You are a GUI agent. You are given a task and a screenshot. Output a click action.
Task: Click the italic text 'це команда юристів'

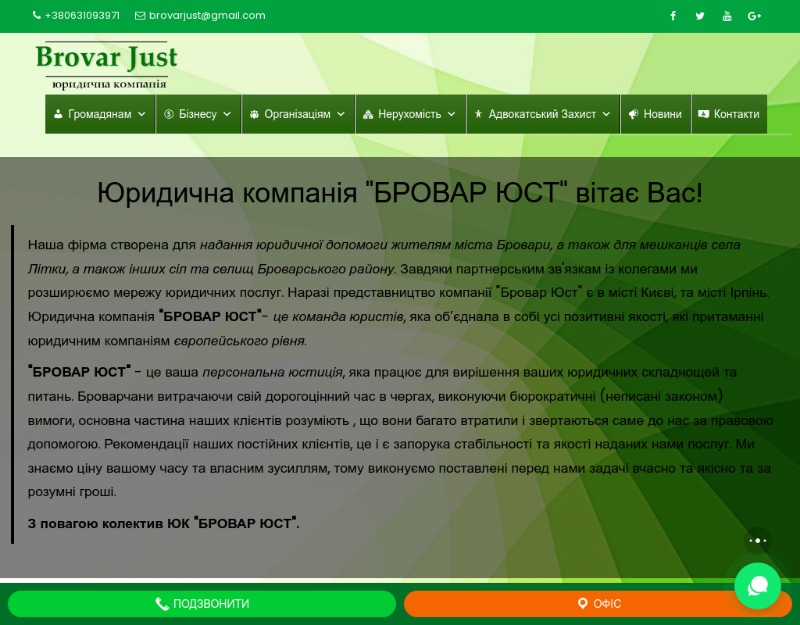pos(338,316)
